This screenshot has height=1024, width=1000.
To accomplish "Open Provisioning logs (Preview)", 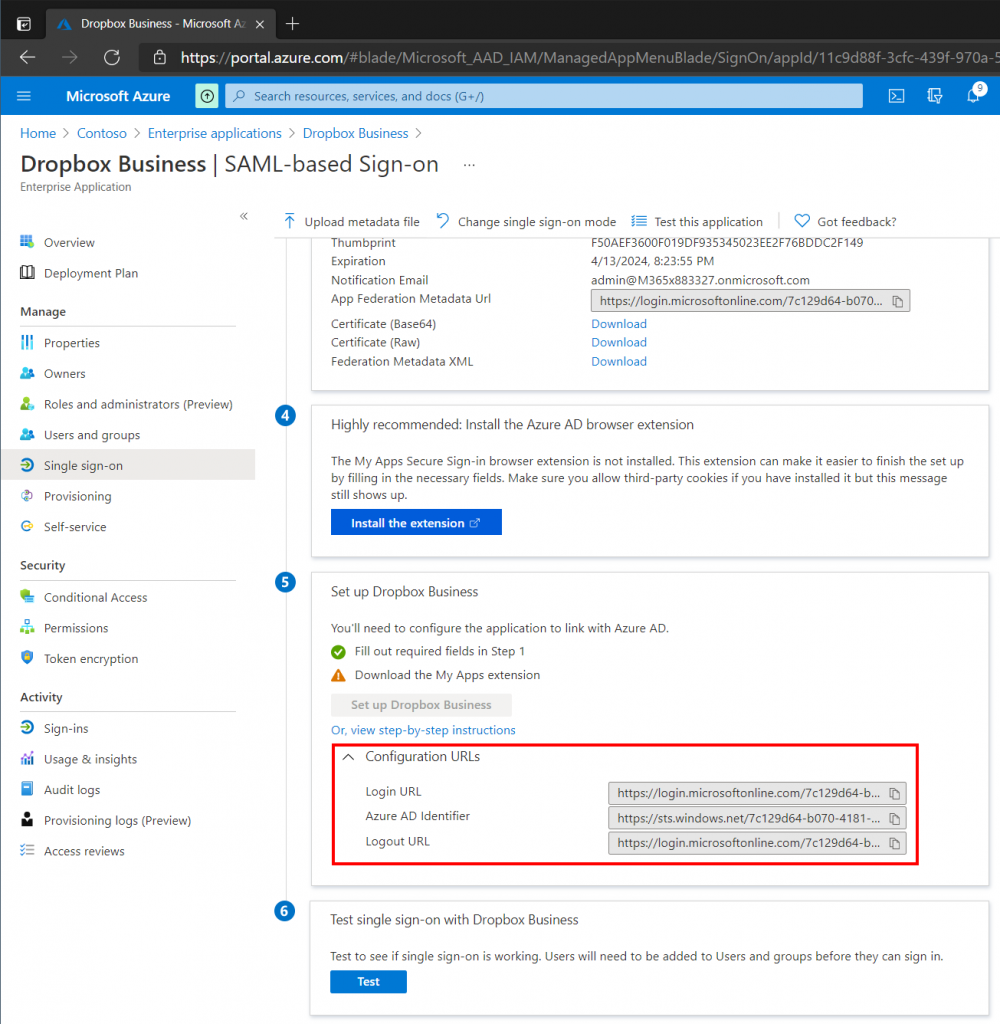I will coord(118,820).
